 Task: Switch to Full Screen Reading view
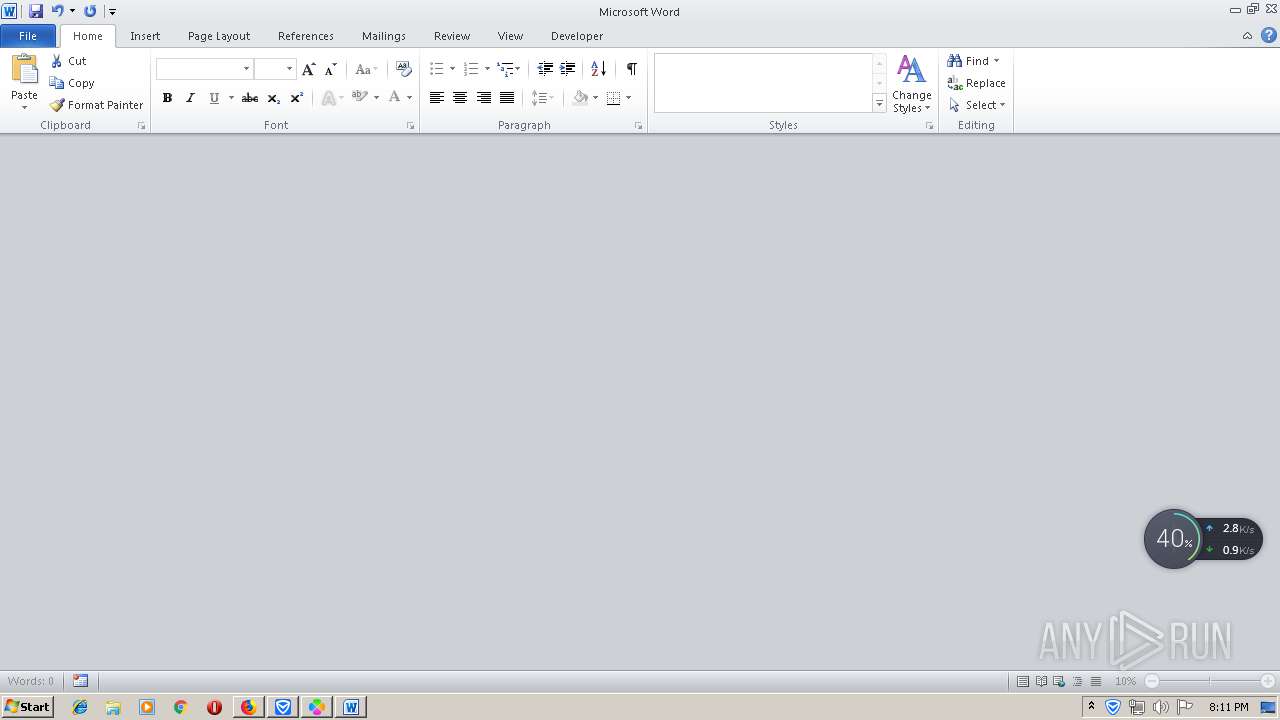pos(1041,681)
